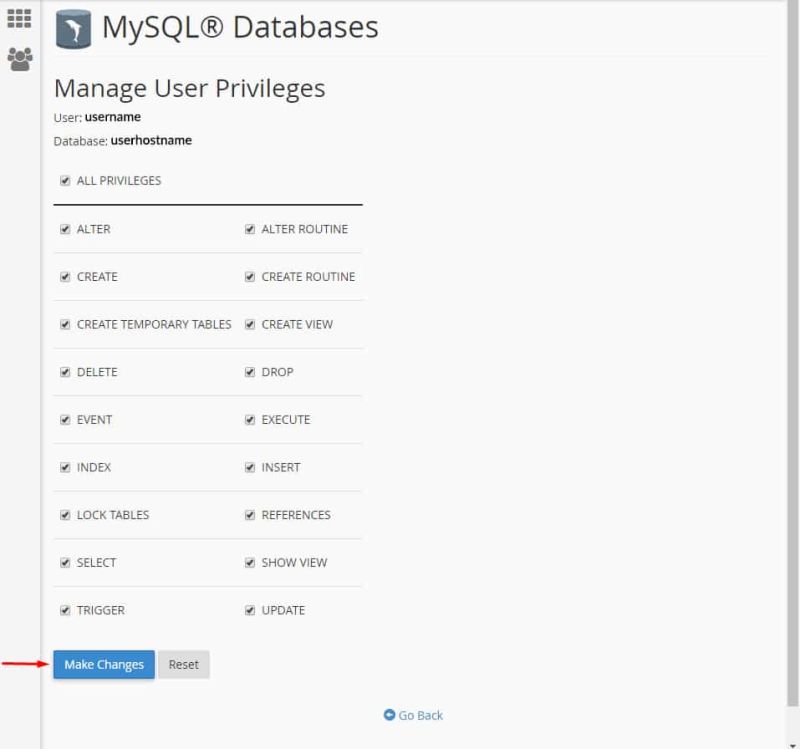800x749 pixels.
Task: Click the Make Changes button
Action: coord(103,664)
